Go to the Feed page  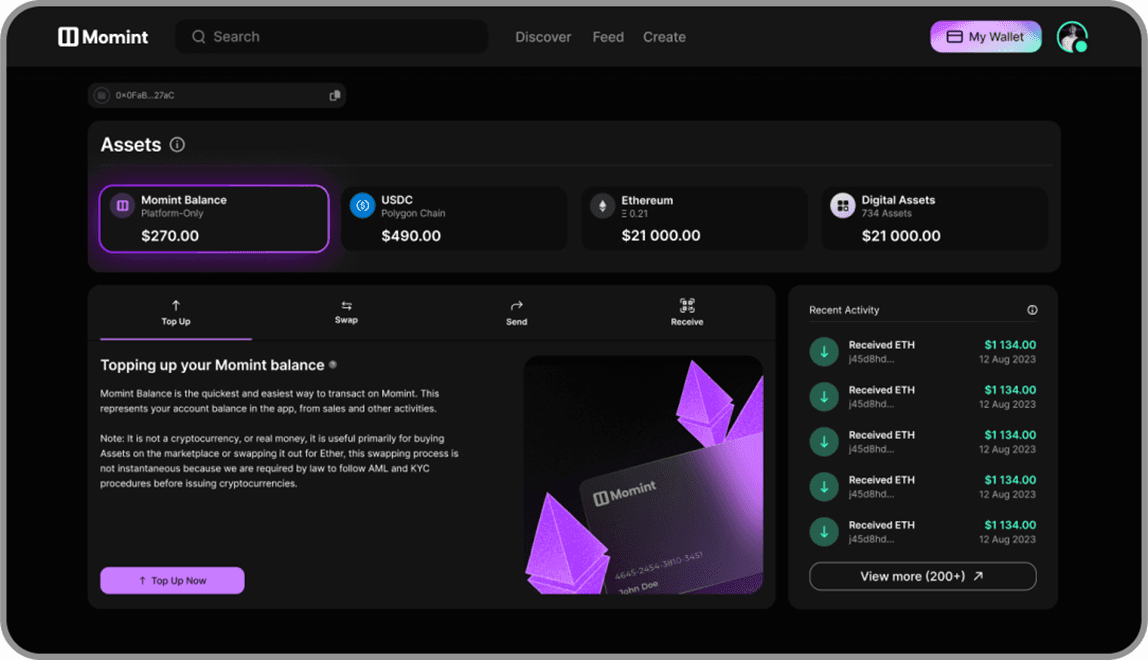pos(608,37)
